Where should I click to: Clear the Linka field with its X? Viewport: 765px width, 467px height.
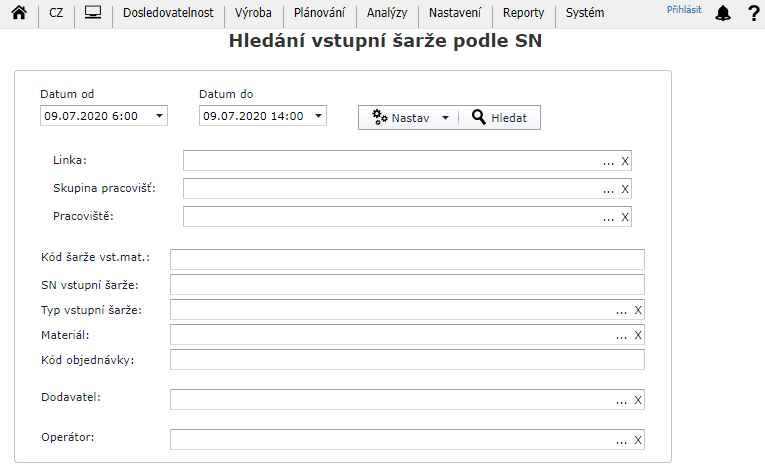[x=625, y=161]
